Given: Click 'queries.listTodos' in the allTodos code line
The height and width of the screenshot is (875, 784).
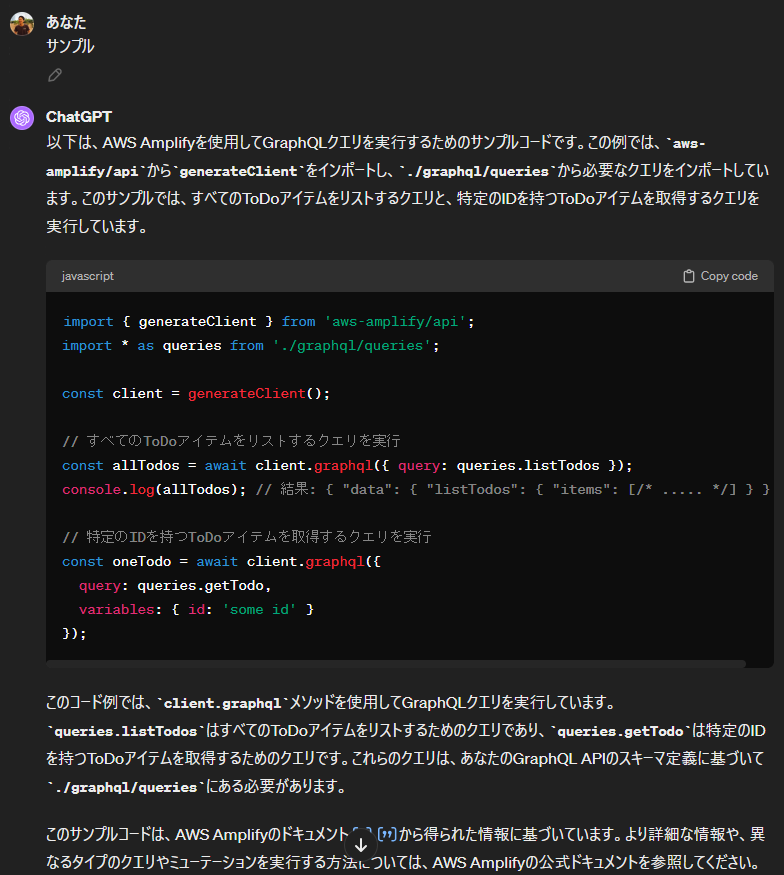Looking at the screenshot, I should (x=527, y=465).
